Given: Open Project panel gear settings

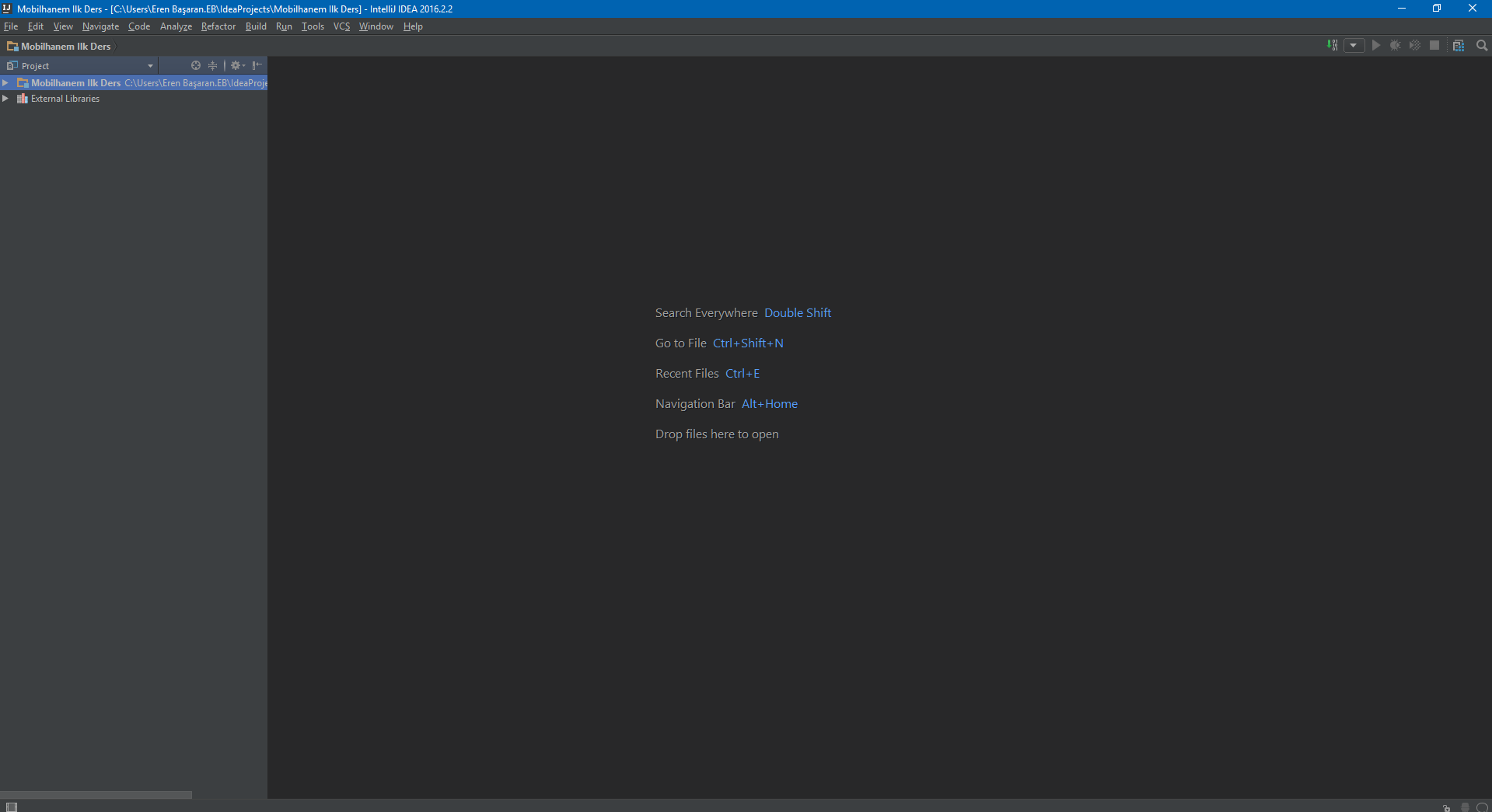Looking at the screenshot, I should coord(237,65).
